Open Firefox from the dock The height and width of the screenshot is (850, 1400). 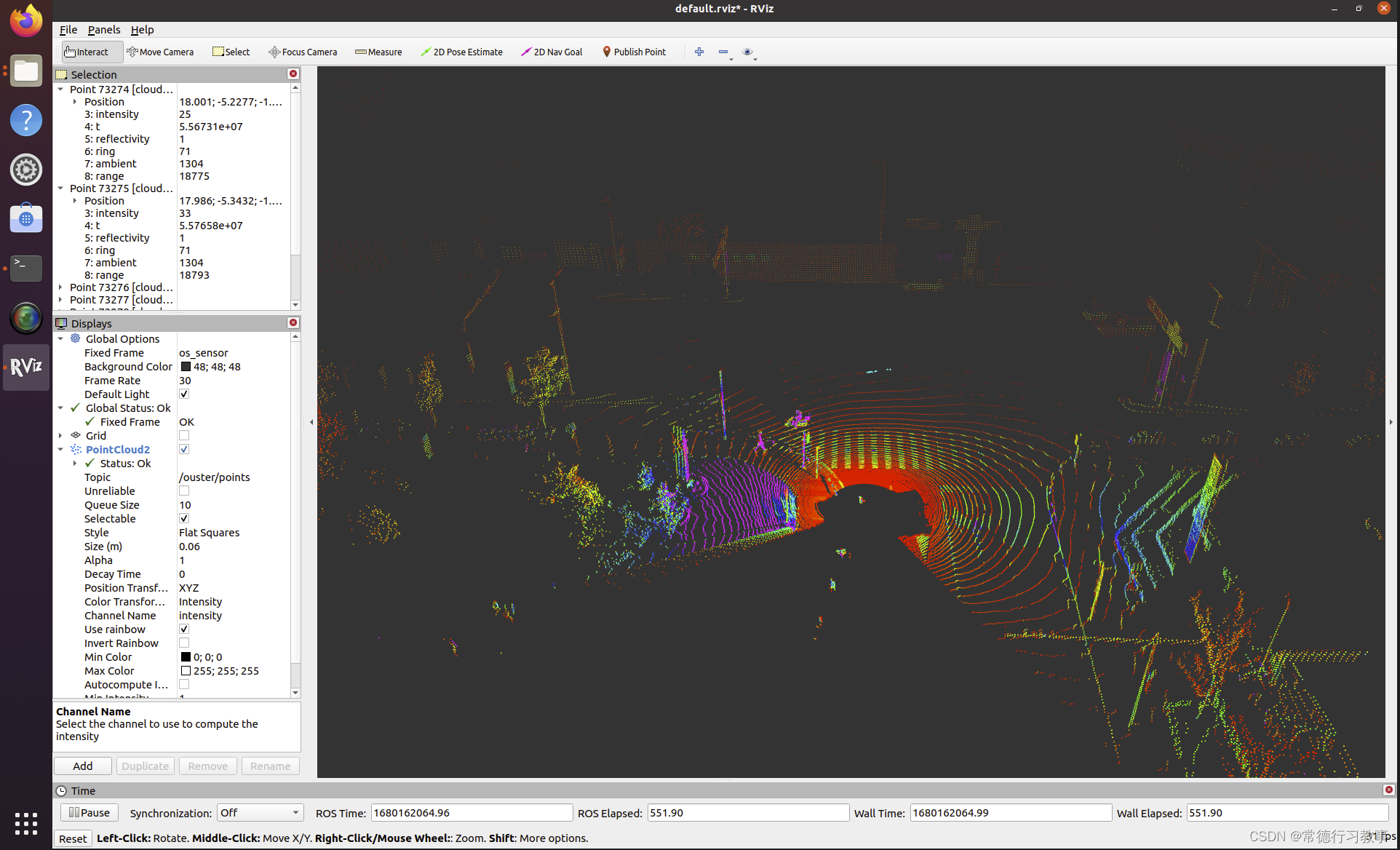[x=26, y=20]
